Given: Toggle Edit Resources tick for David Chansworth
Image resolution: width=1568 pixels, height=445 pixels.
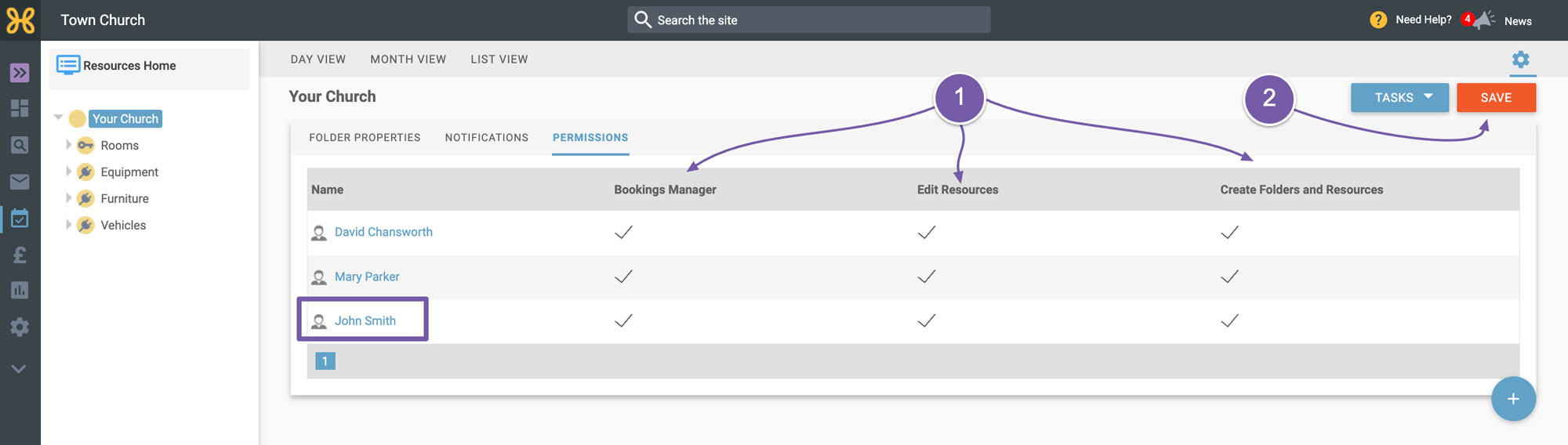Looking at the screenshot, I should point(927,232).
